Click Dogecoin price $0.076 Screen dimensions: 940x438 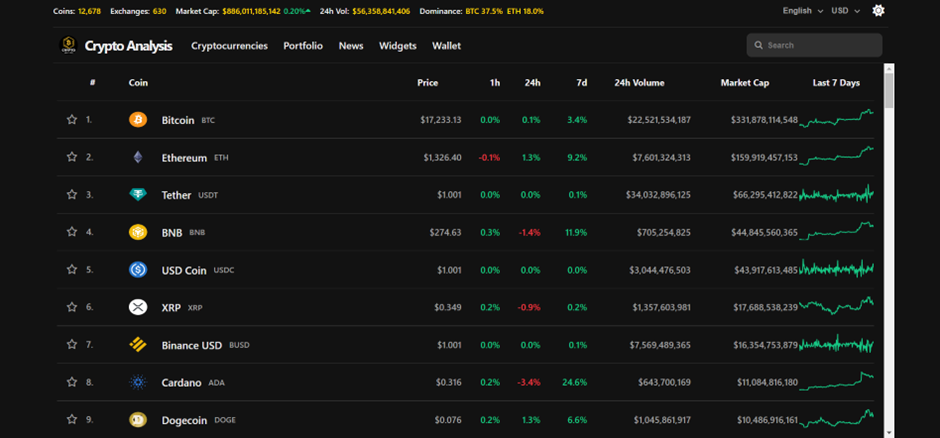tap(448, 420)
